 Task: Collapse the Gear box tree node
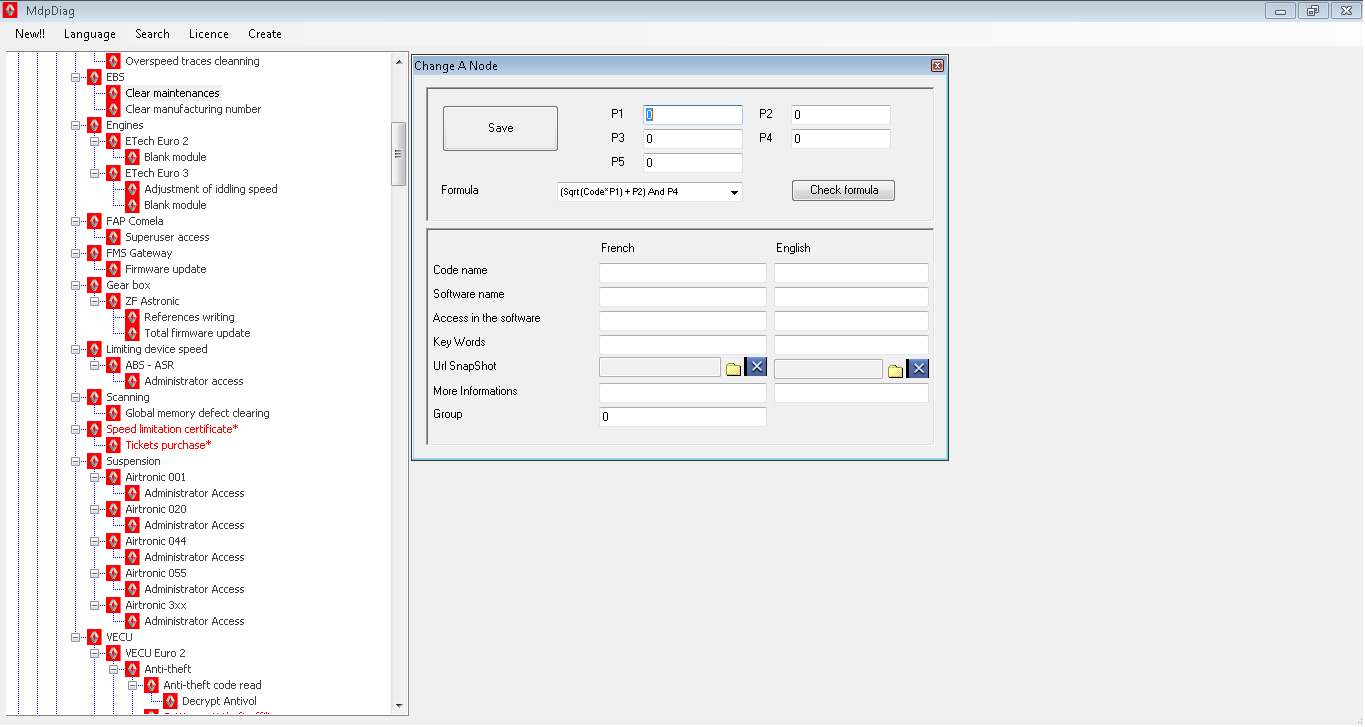click(76, 285)
